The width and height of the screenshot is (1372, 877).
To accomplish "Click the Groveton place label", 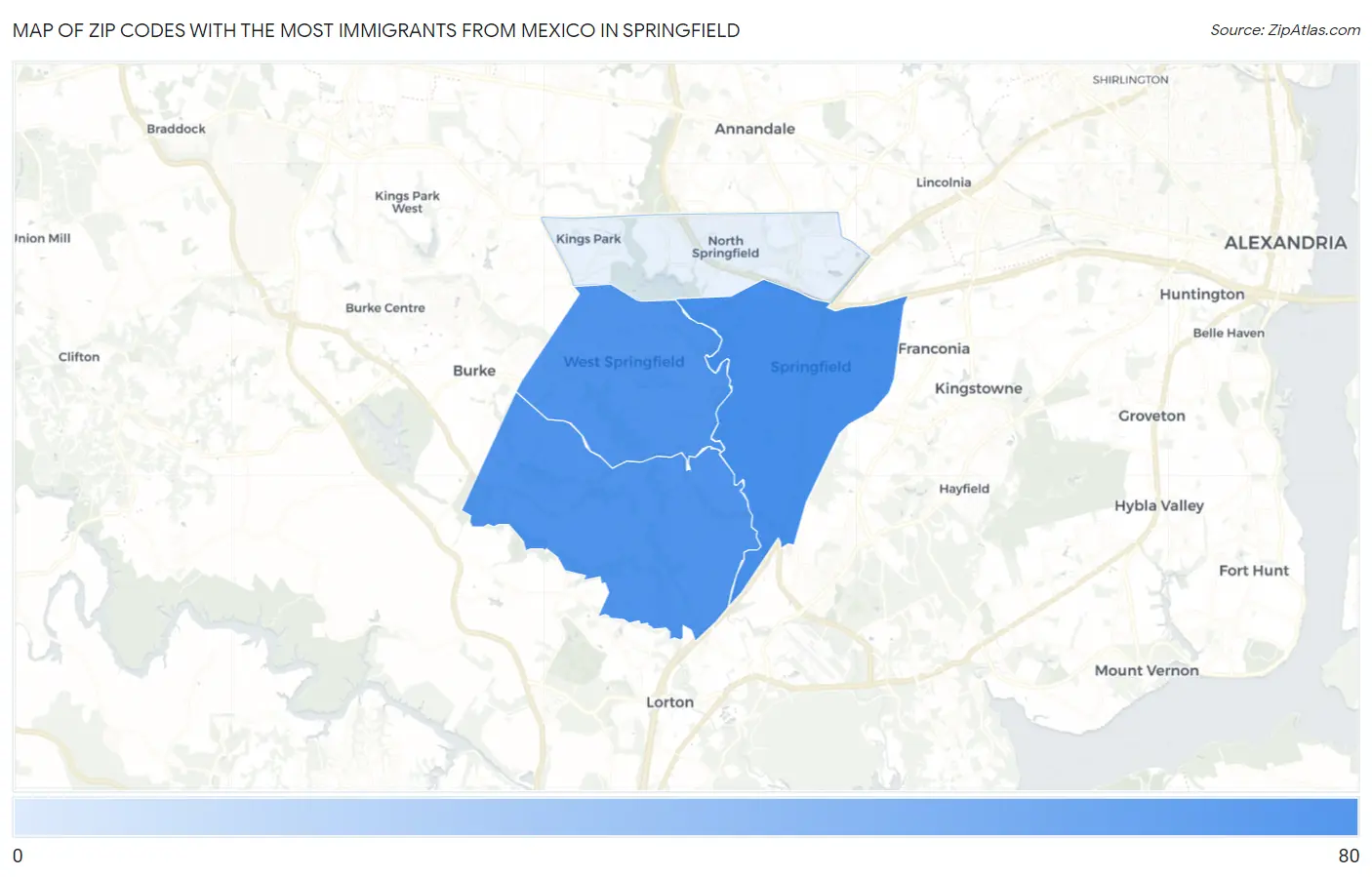I will click(x=1151, y=416).
